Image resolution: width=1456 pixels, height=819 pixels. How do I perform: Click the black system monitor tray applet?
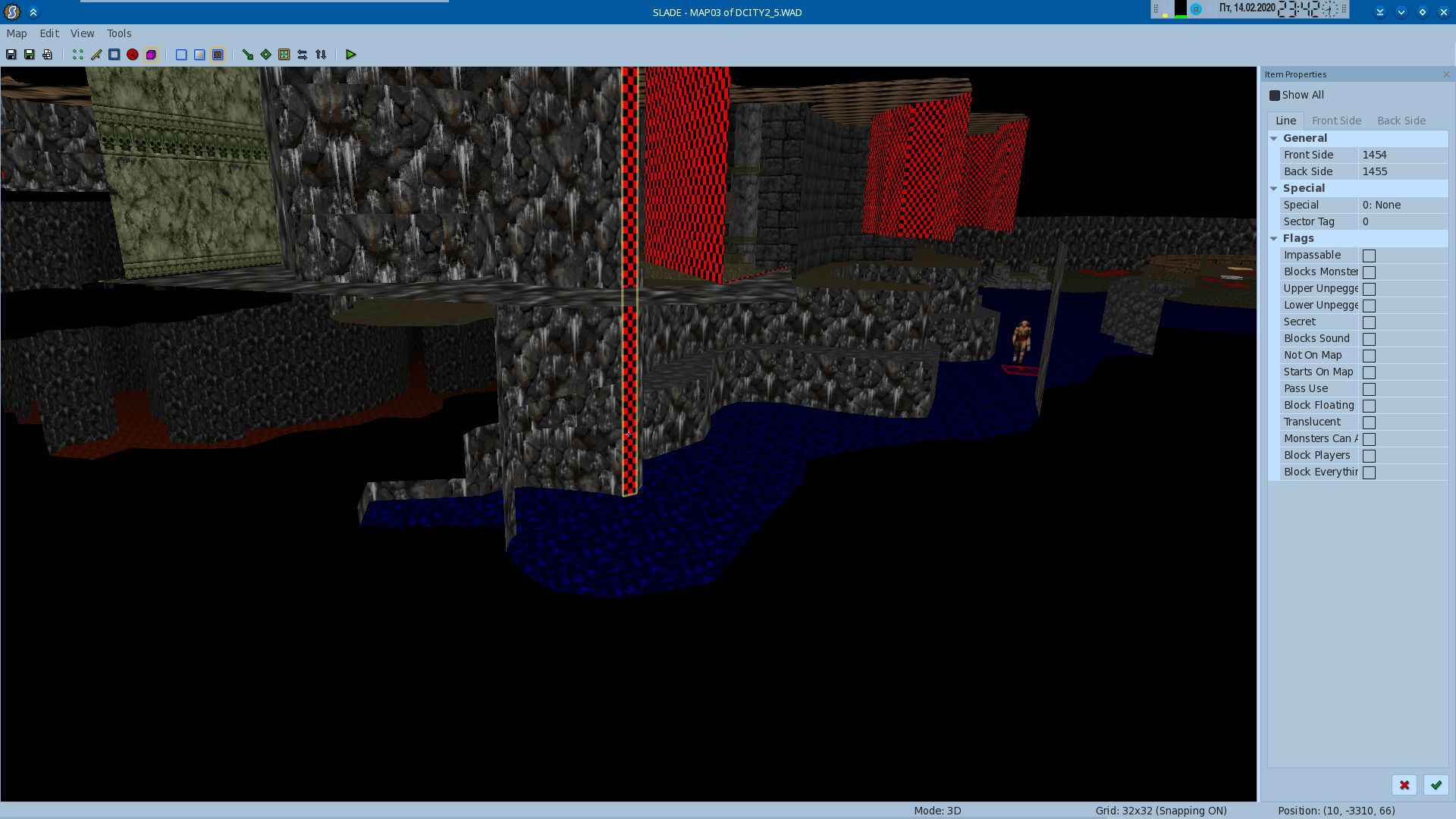[1180, 9]
